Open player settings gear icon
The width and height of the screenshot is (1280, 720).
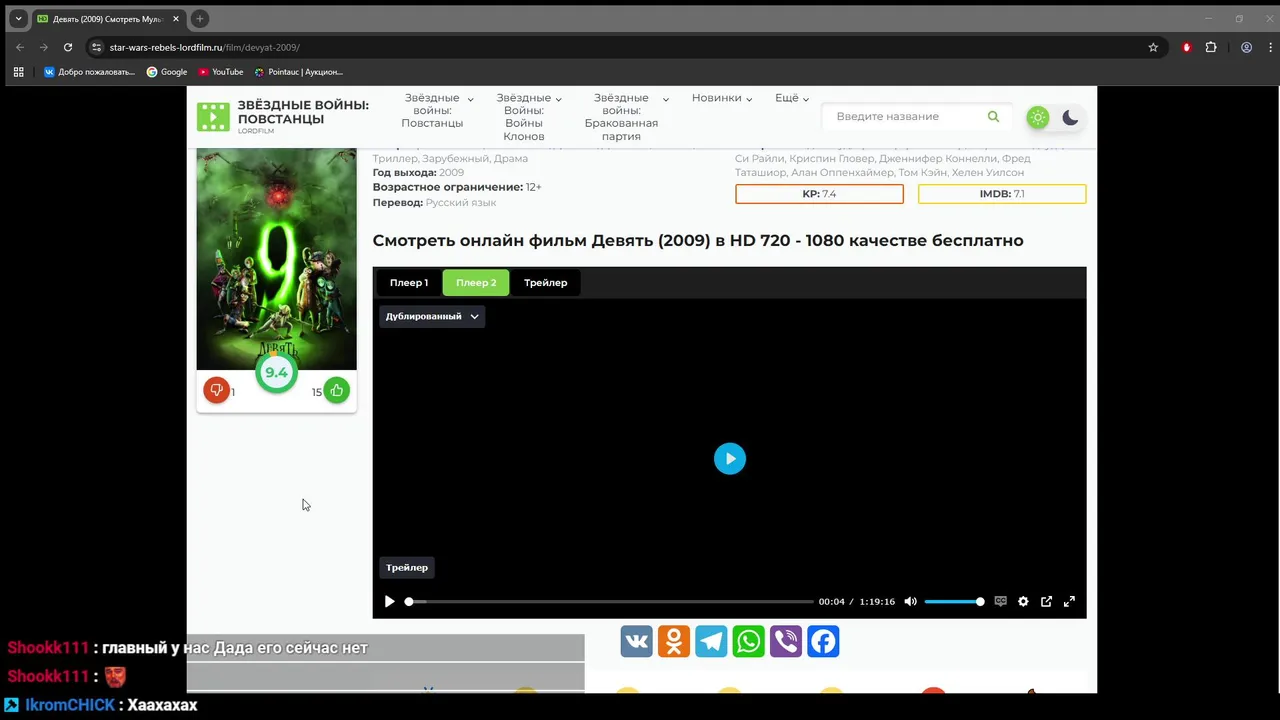pos(1023,602)
